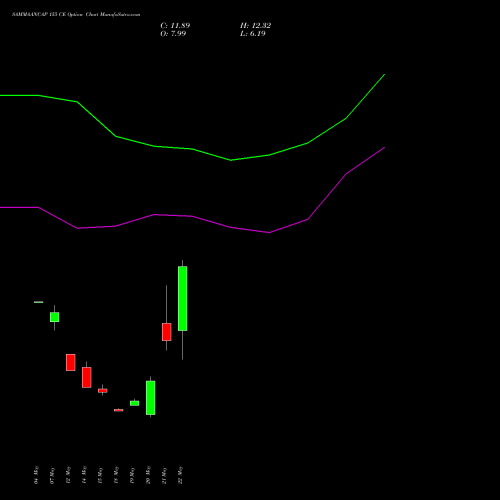Click the 22 May date label
The width and height of the screenshot is (500, 500).
pos(180,475)
